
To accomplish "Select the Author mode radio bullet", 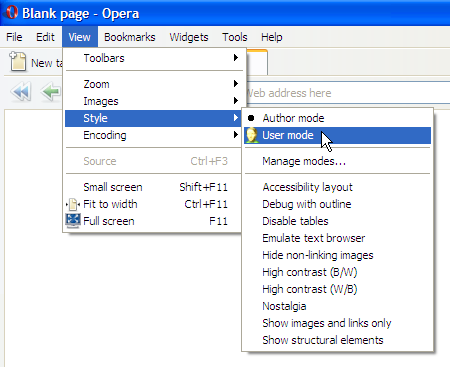I will click(x=251, y=118).
